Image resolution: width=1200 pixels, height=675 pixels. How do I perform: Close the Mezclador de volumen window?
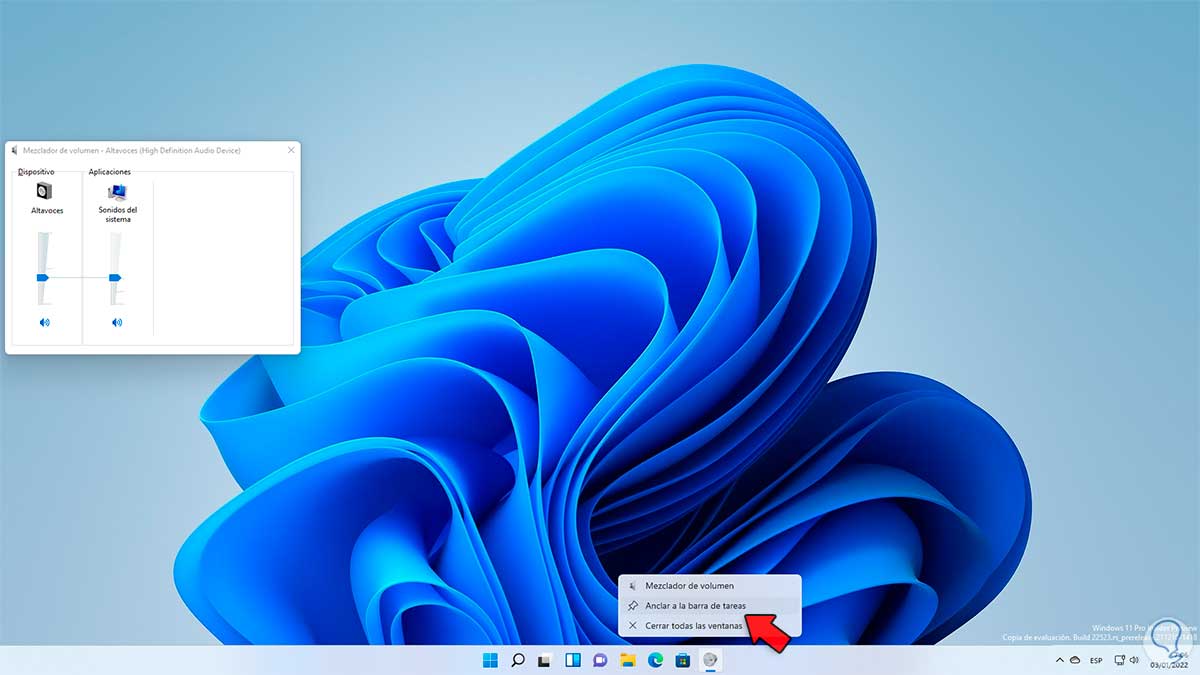coord(291,150)
